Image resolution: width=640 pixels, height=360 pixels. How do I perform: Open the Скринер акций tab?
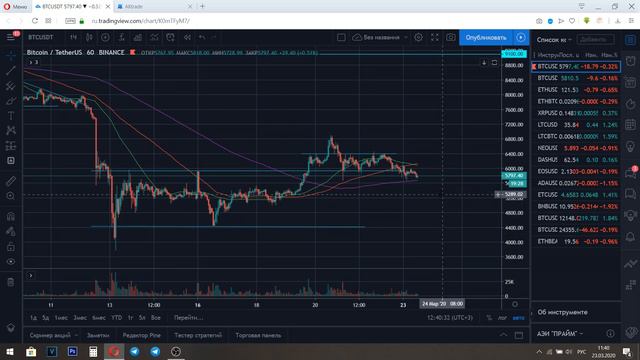53,335
